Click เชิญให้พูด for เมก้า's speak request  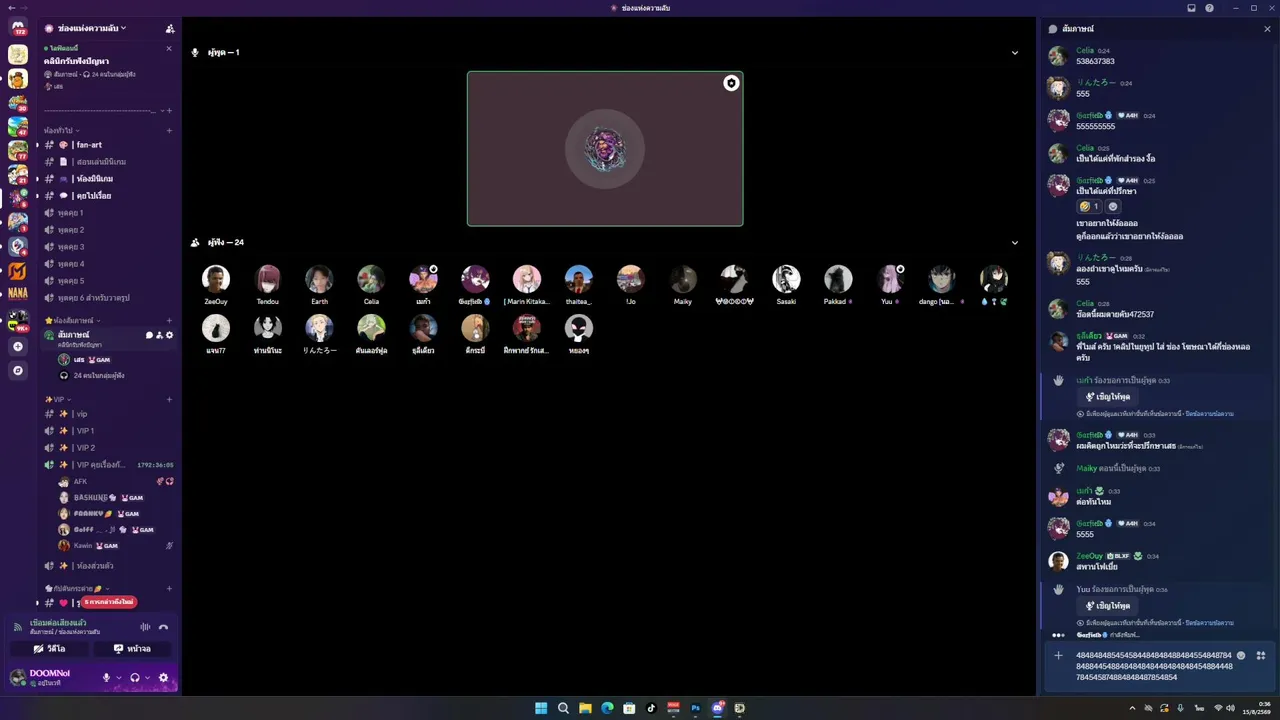(x=1108, y=397)
